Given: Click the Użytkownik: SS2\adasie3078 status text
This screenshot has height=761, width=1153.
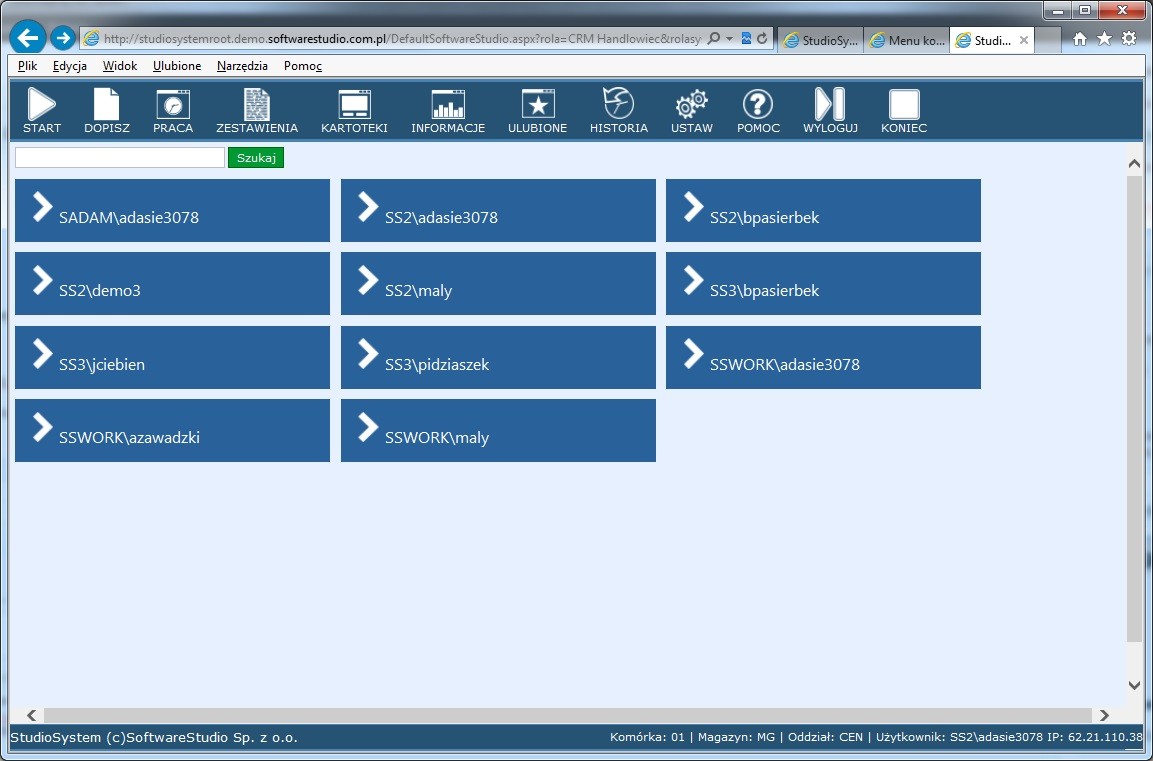Looking at the screenshot, I should (959, 737).
